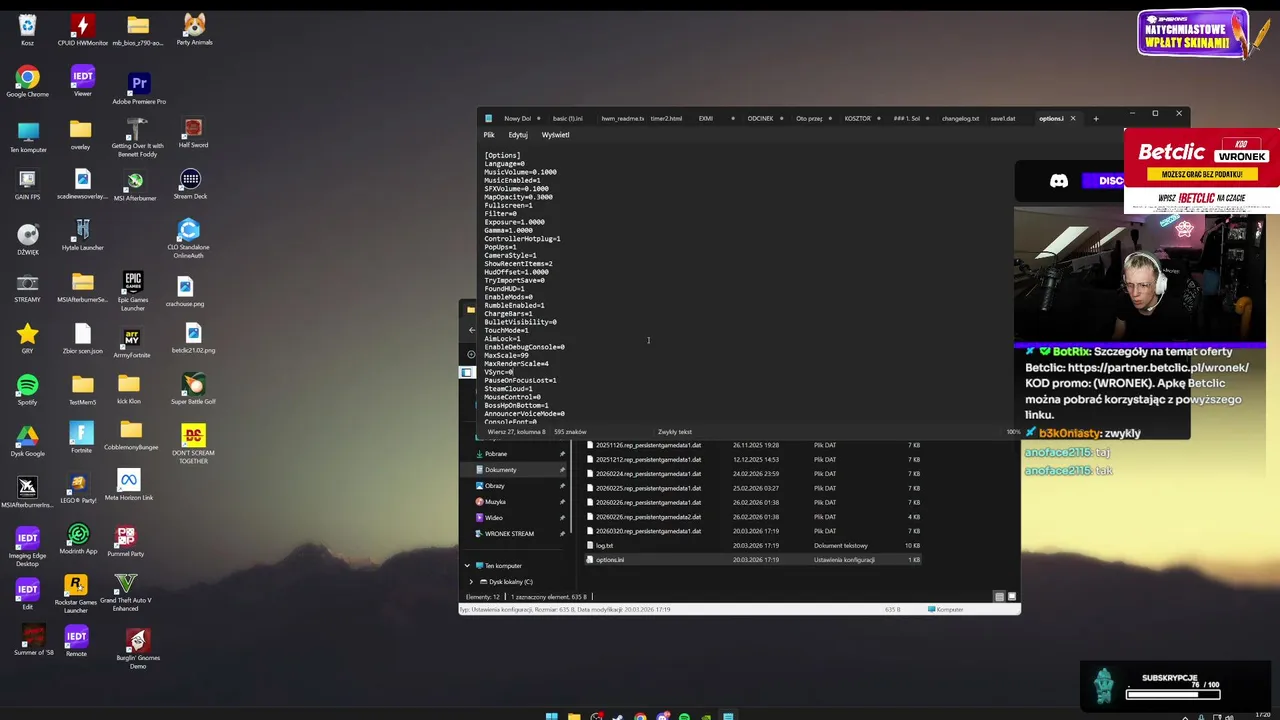Open the ArmyFortnite desktop shortcut
The width and height of the screenshot is (1280, 720).
click(131, 343)
